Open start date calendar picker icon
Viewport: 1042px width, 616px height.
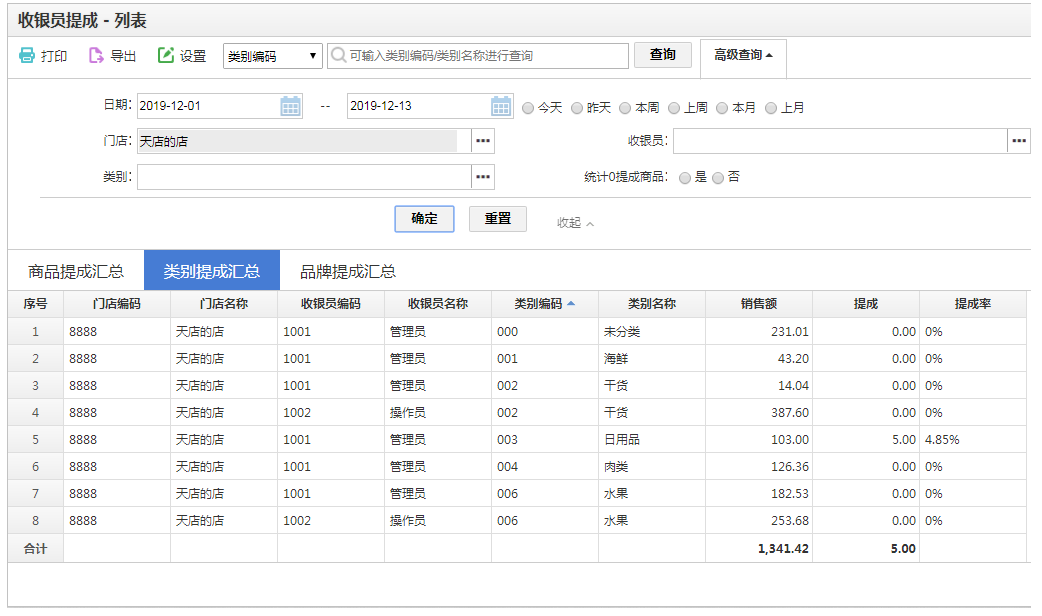click(290, 106)
